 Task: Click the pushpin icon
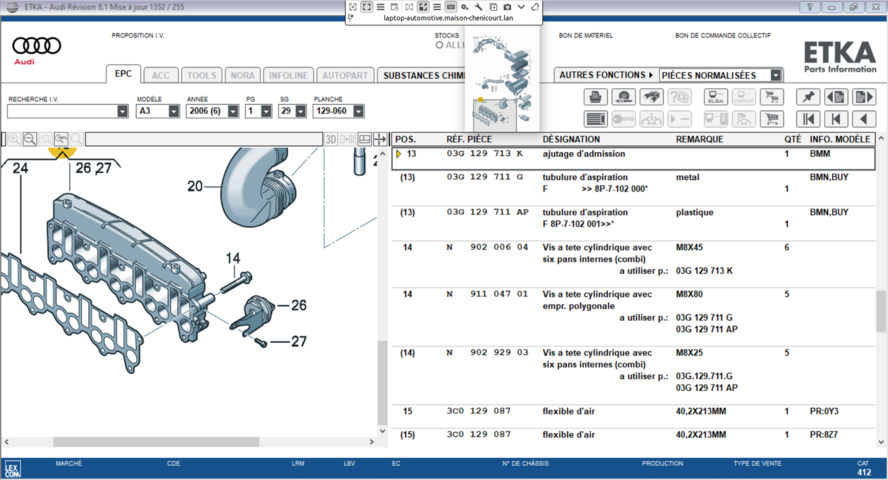pos(808,97)
